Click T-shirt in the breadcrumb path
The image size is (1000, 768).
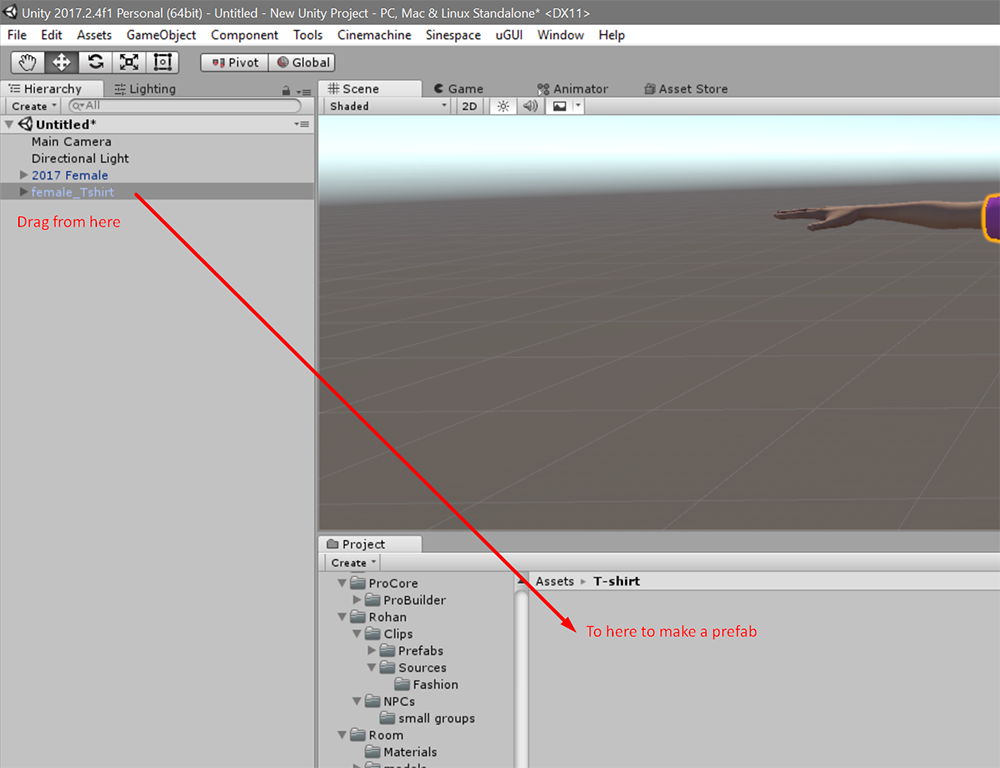click(x=617, y=581)
